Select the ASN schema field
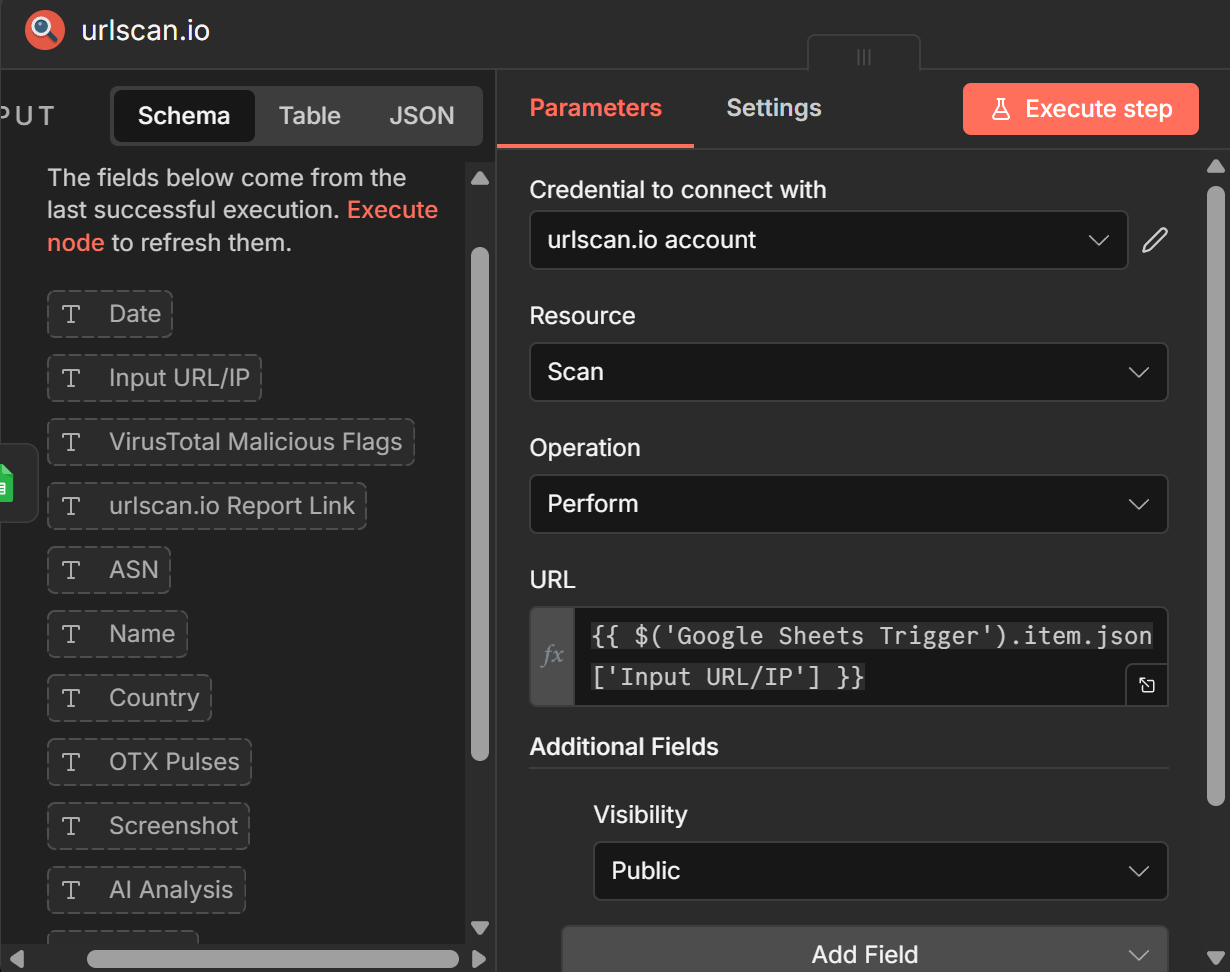The height and width of the screenshot is (972, 1230). (x=109, y=570)
